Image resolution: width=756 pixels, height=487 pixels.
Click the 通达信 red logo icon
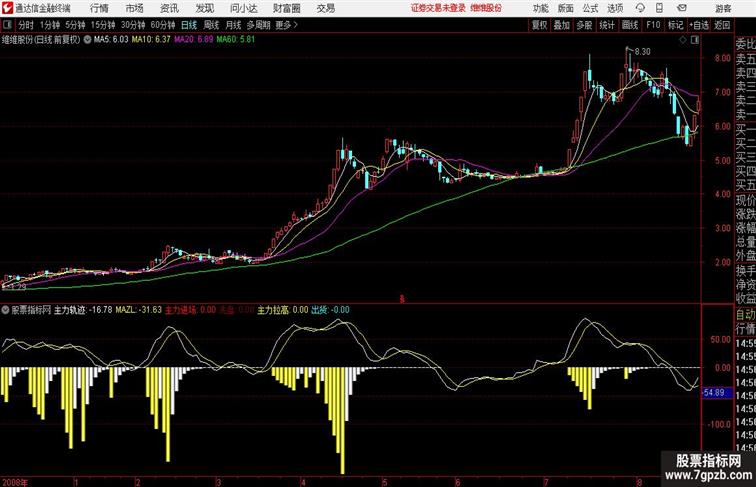pos(7,8)
